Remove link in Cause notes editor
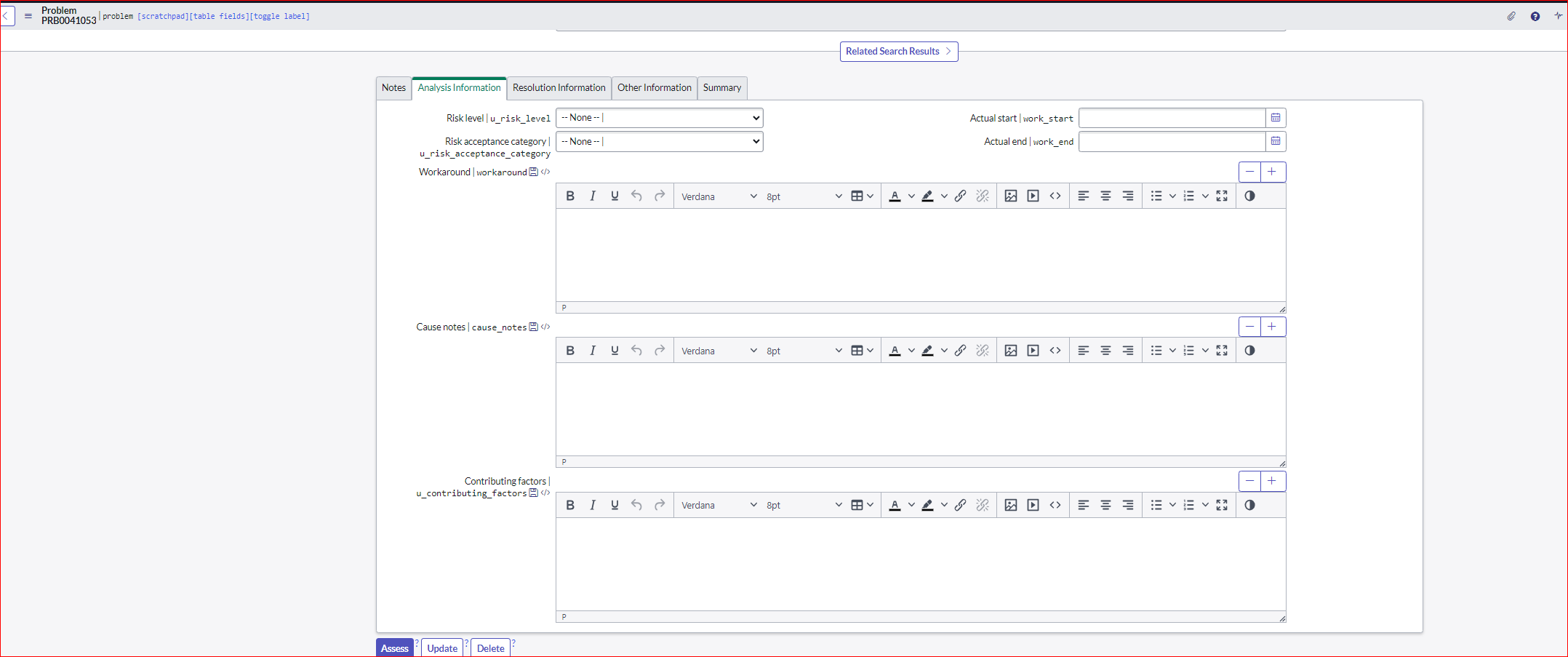The width and height of the screenshot is (1568, 657). 983,351
